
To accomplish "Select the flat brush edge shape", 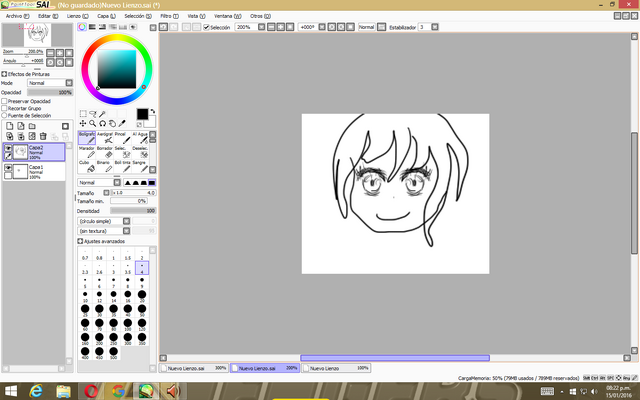I will click(x=152, y=182).
